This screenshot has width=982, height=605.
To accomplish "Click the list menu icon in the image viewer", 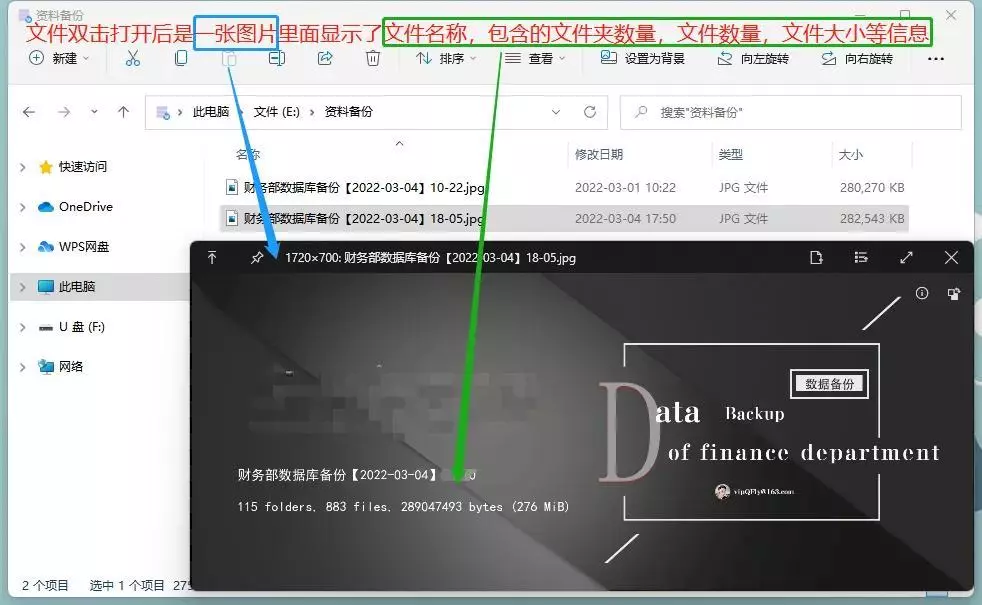I will tap(861, 257).
